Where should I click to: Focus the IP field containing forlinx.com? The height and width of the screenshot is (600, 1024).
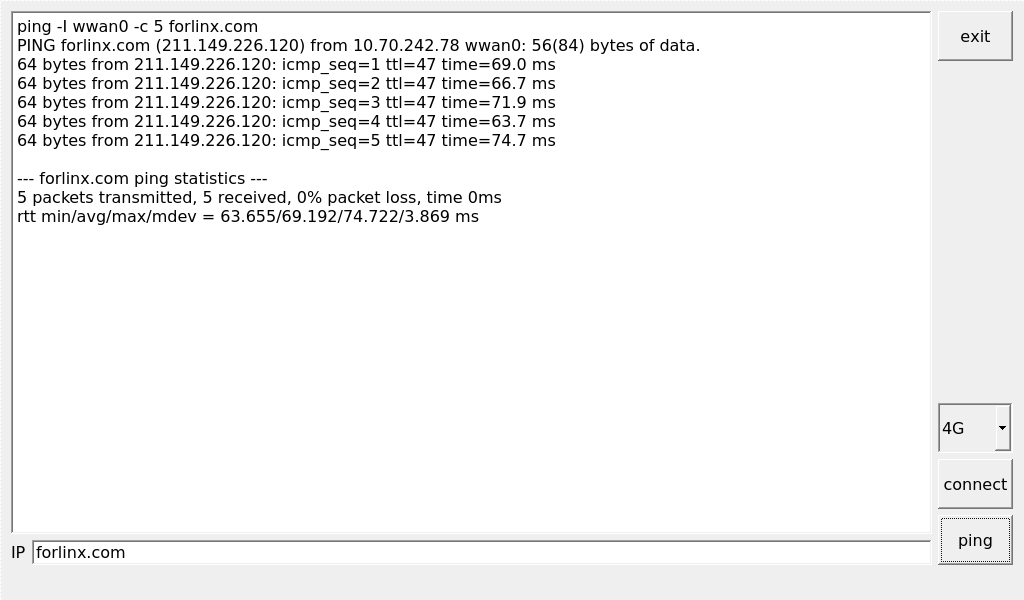(481, 552)
